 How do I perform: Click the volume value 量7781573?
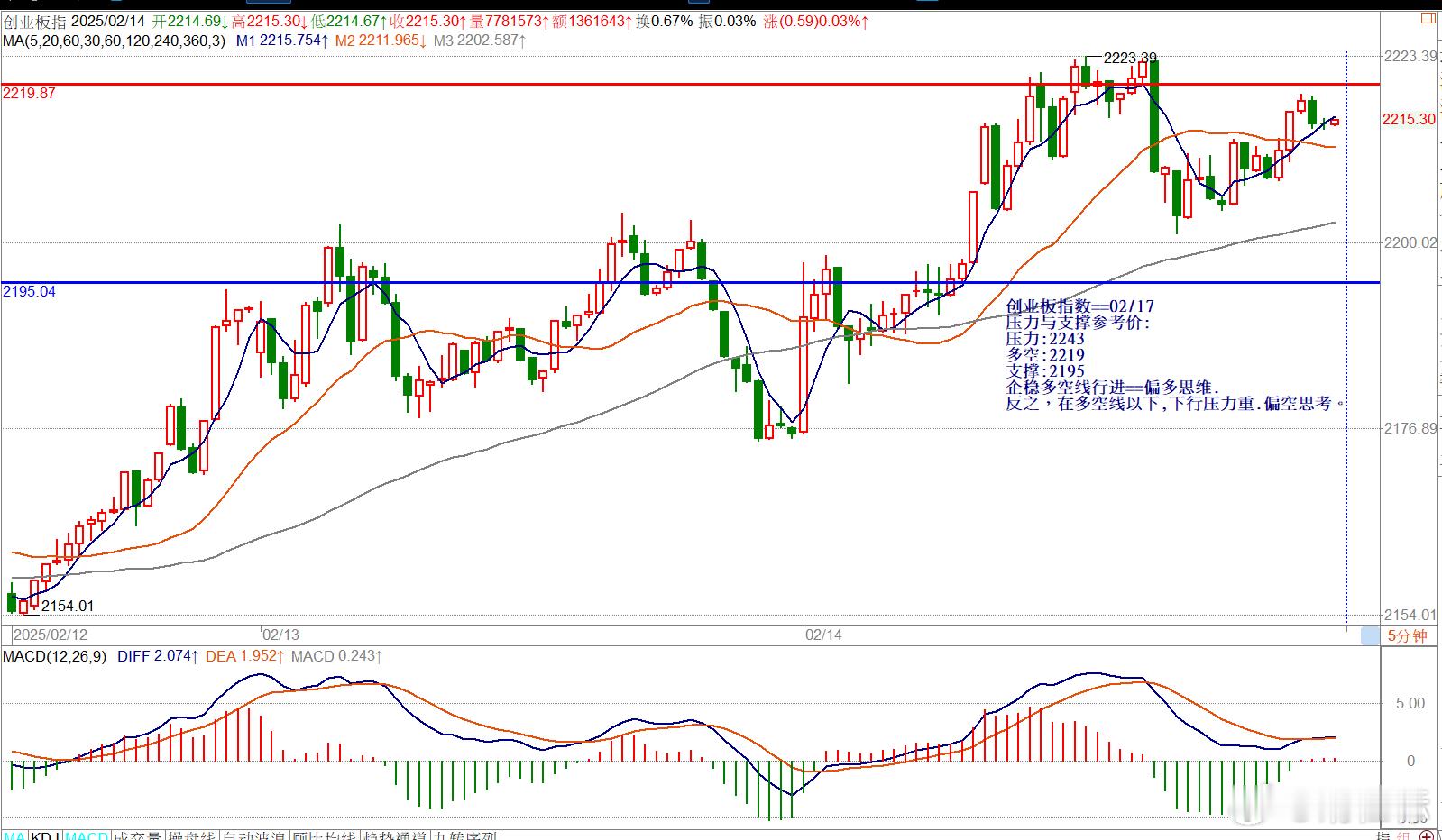coord(510,21)
